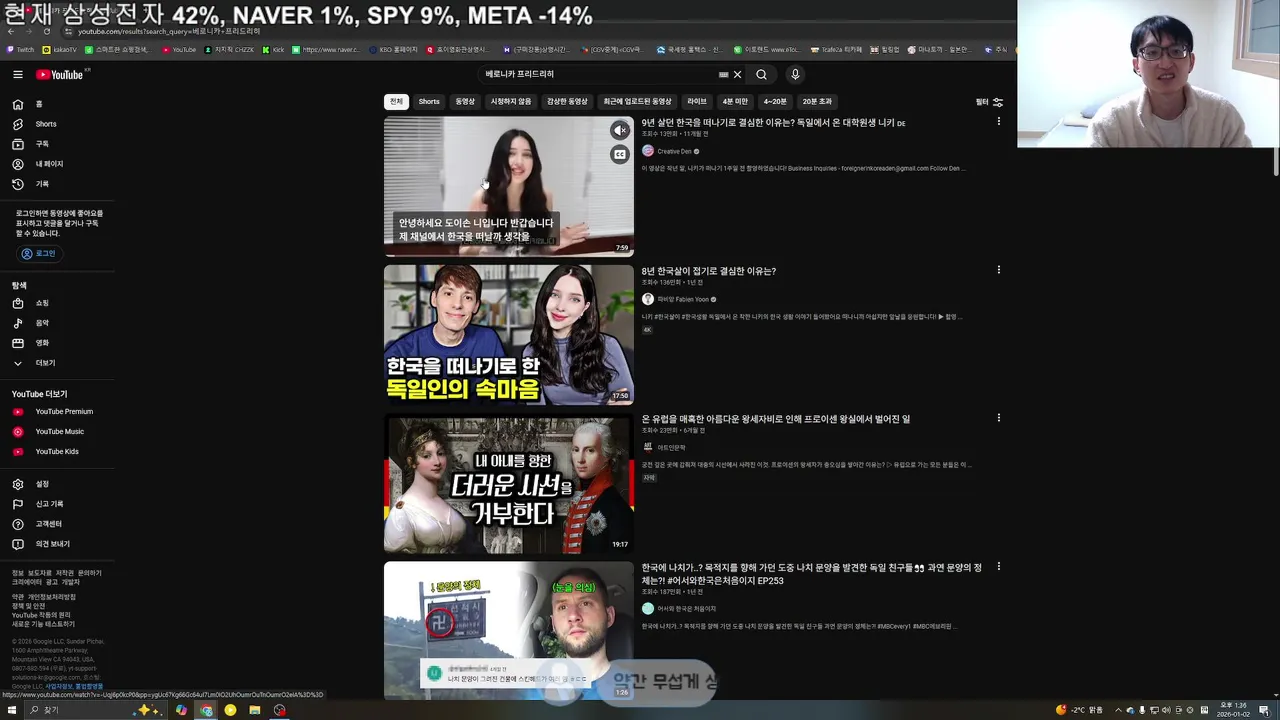Open Chrome from the Windows taskbar

pos(206,710)
